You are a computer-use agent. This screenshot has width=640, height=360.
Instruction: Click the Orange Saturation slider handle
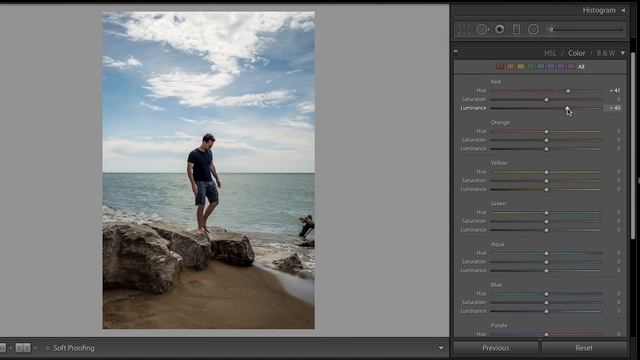[x=547, y=140]
